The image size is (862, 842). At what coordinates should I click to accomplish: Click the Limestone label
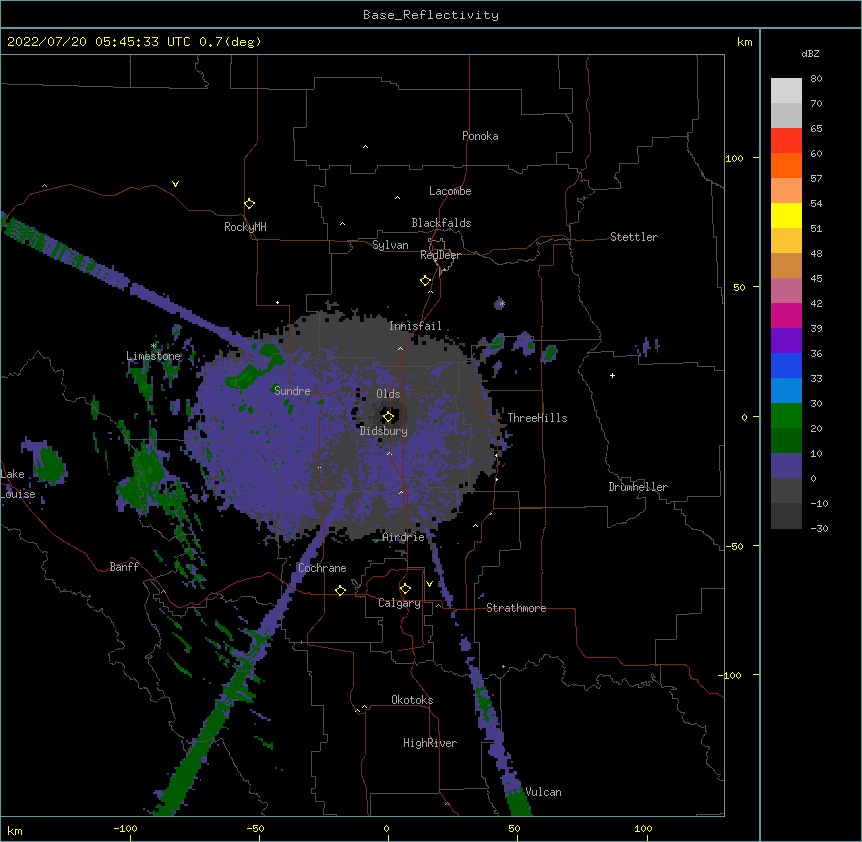(x=153, y=356)
